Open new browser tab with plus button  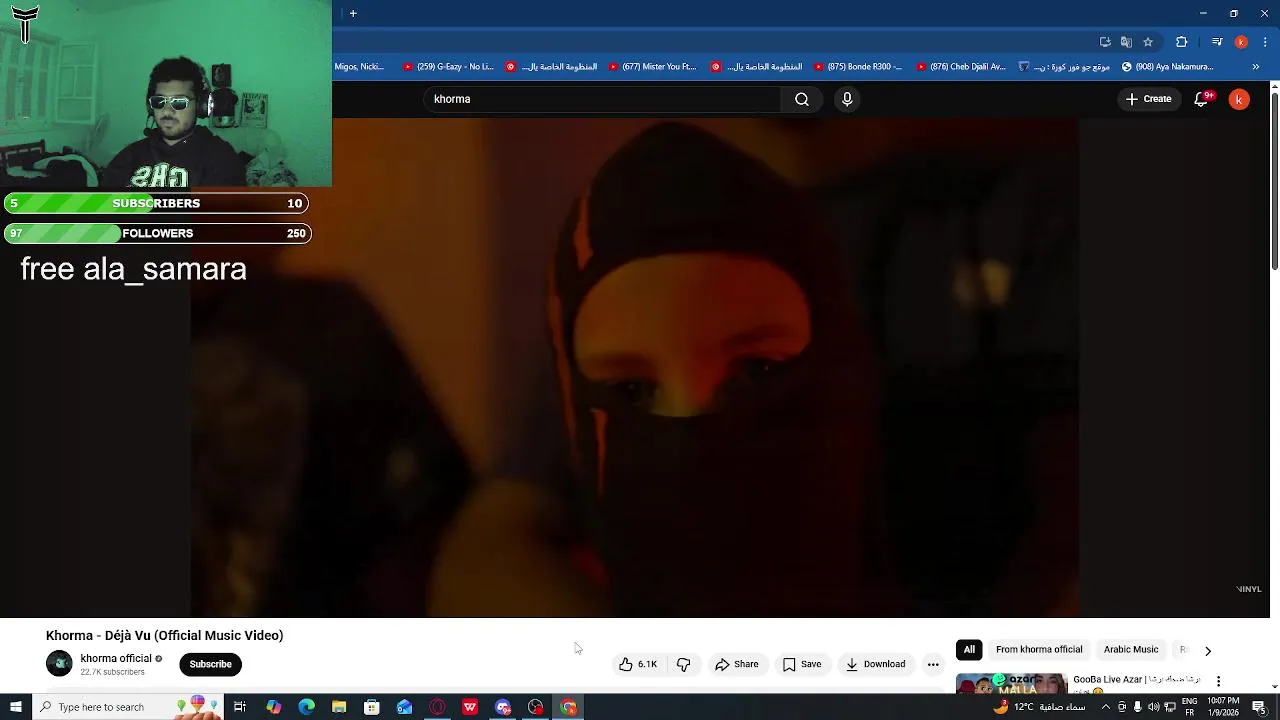click(353, 13)
